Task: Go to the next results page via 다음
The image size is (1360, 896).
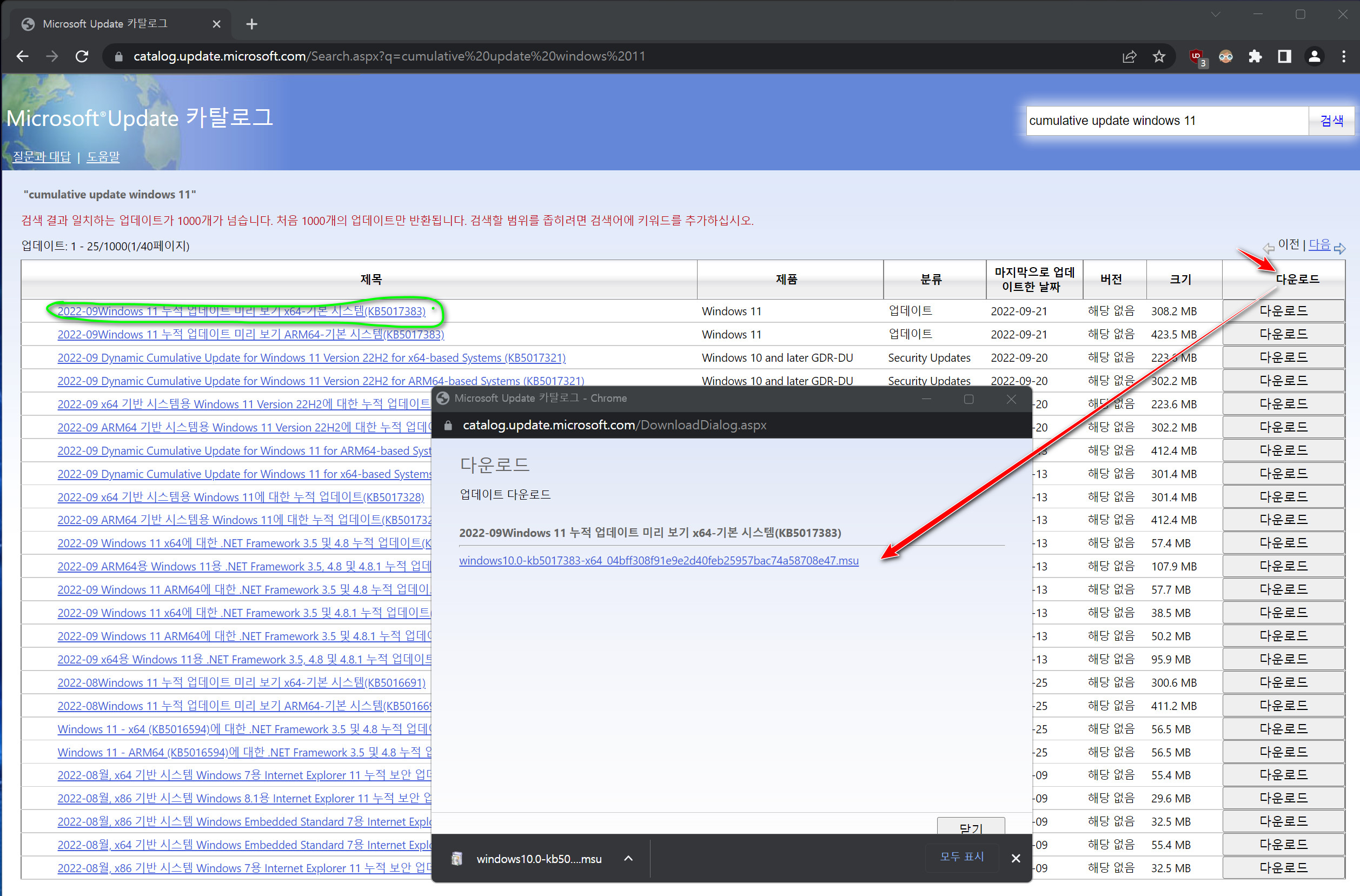Action: (1319, 244)
